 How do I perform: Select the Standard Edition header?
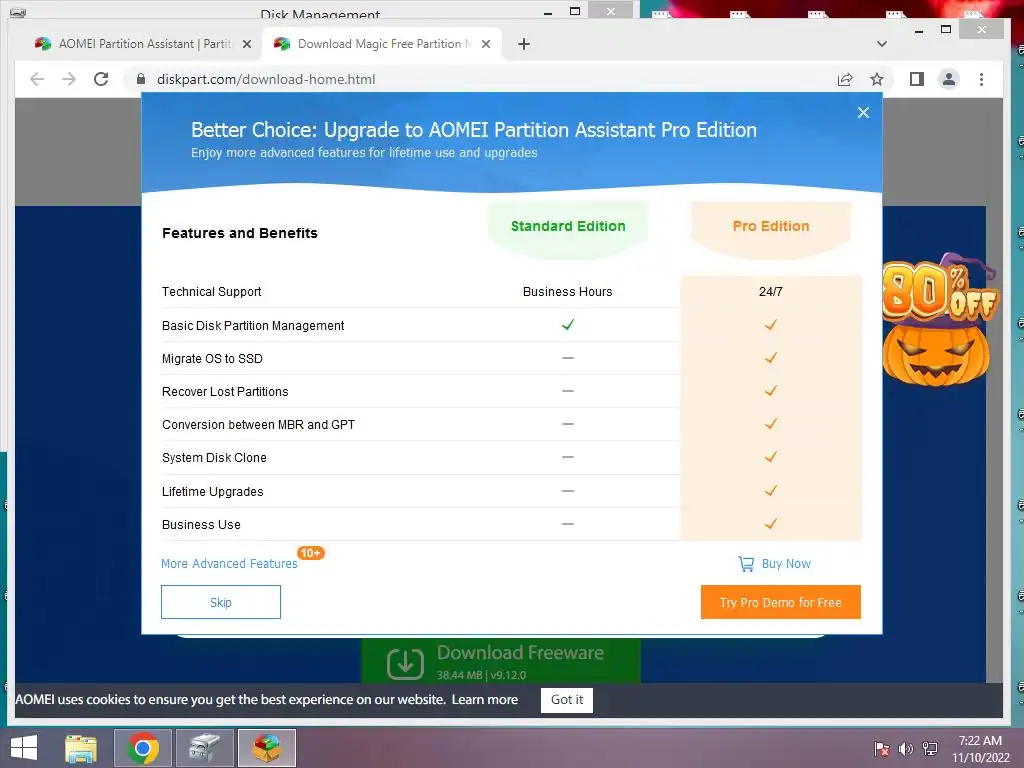coord(568,226)
